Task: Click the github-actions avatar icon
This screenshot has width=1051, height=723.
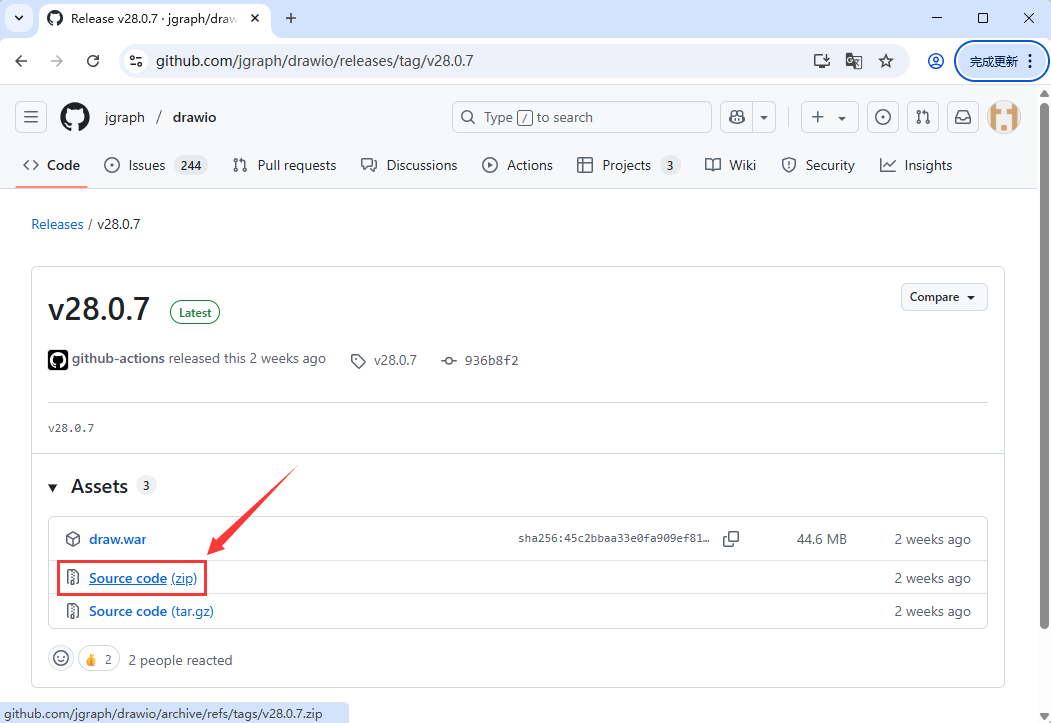Action: (58, 360)
